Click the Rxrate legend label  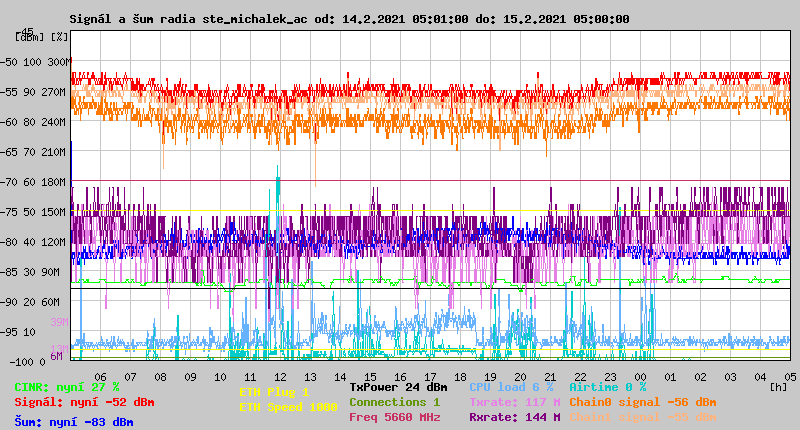tap(514, 417)
